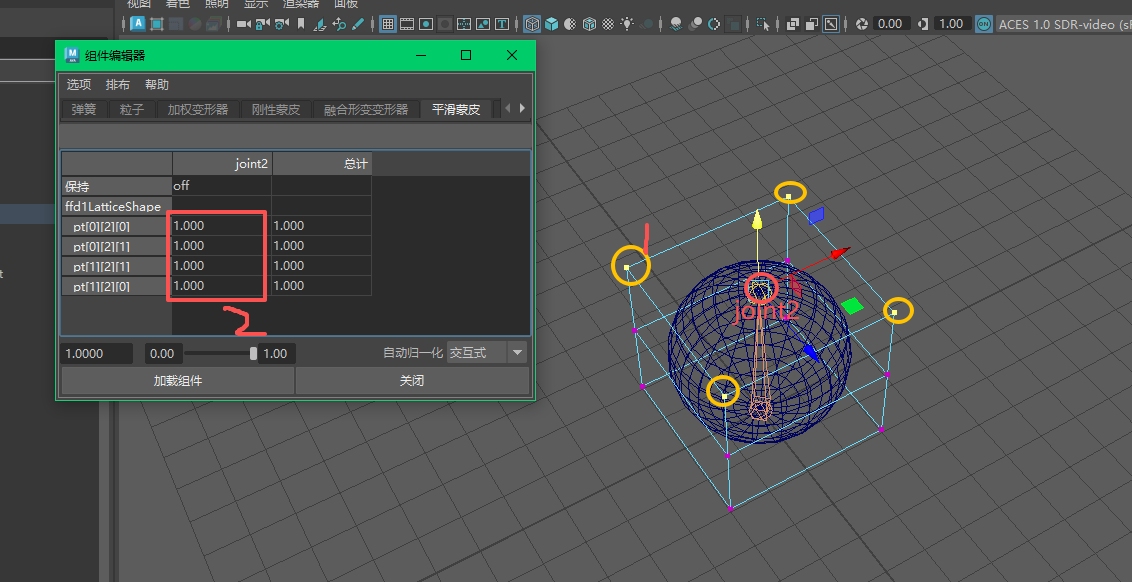Toggle the viewport Grid display icon
Viewport: 1132px width, 582px height.
(x=388, y=24)
